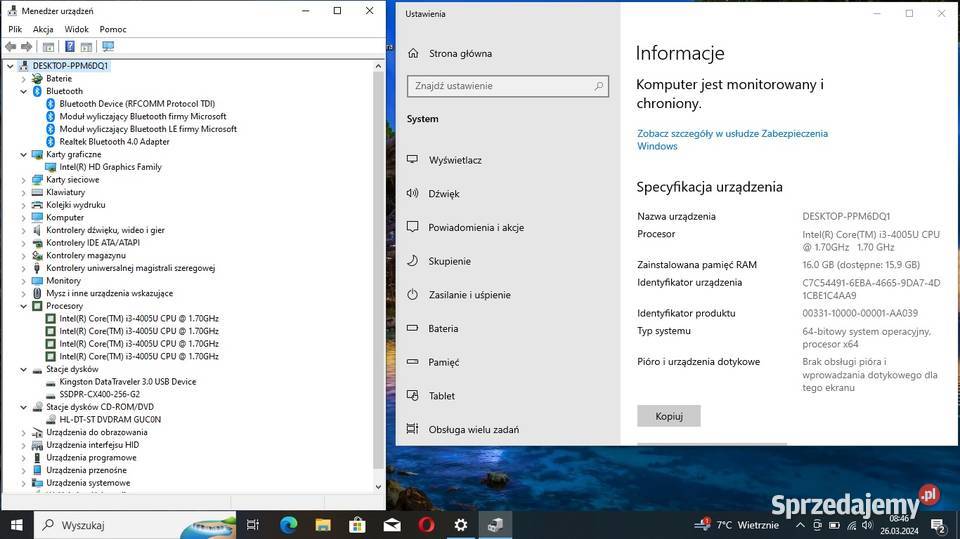Click the weather widget 7°C Wietrznie
Viewport: 960px width, 539px height.
(737, 525)
